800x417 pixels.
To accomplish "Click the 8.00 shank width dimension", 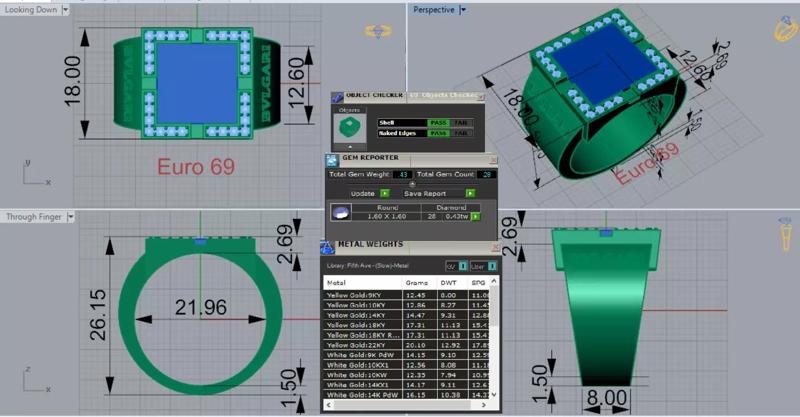I will click(606, 397).
